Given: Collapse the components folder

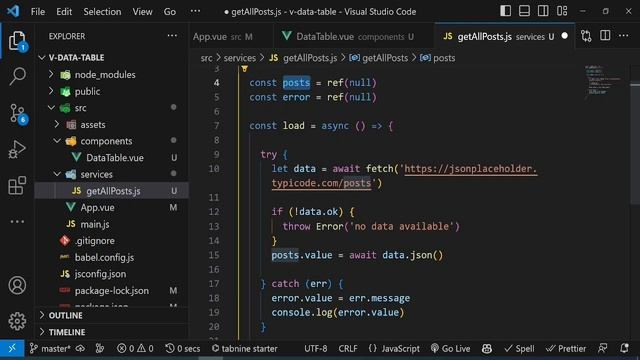Looking at the screenshot, I should pyautogui.click(x=57, y=141).
